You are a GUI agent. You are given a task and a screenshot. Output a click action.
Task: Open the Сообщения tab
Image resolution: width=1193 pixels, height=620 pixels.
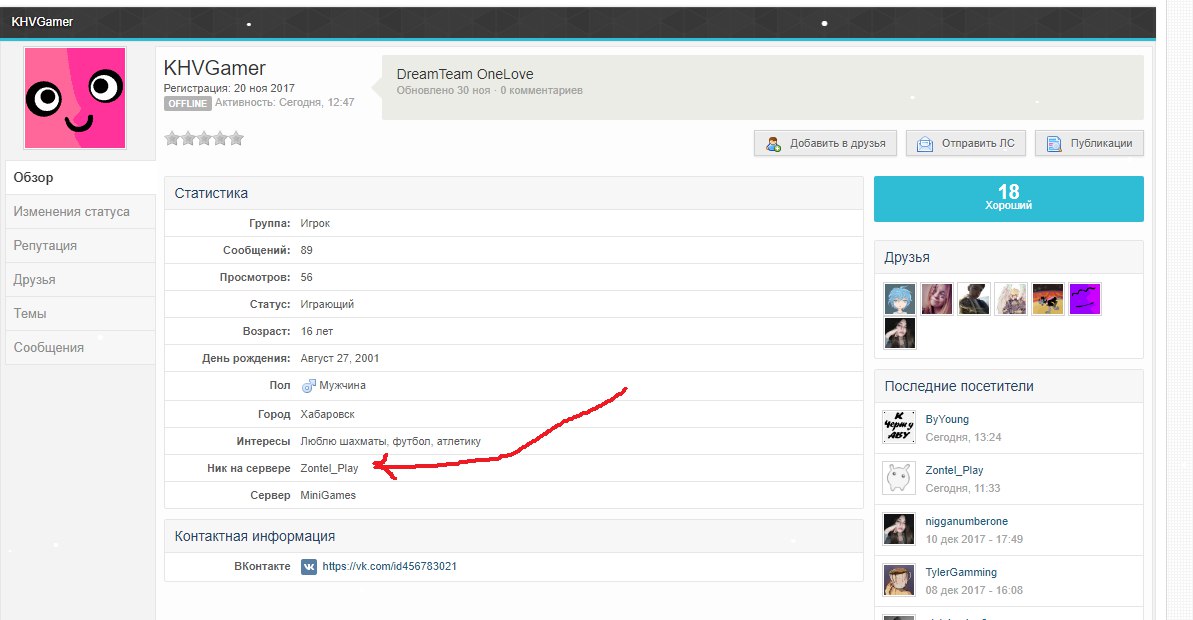[x=81, y=348]
